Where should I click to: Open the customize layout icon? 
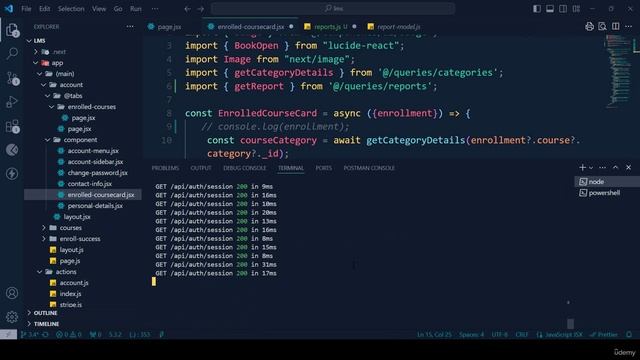576,9
